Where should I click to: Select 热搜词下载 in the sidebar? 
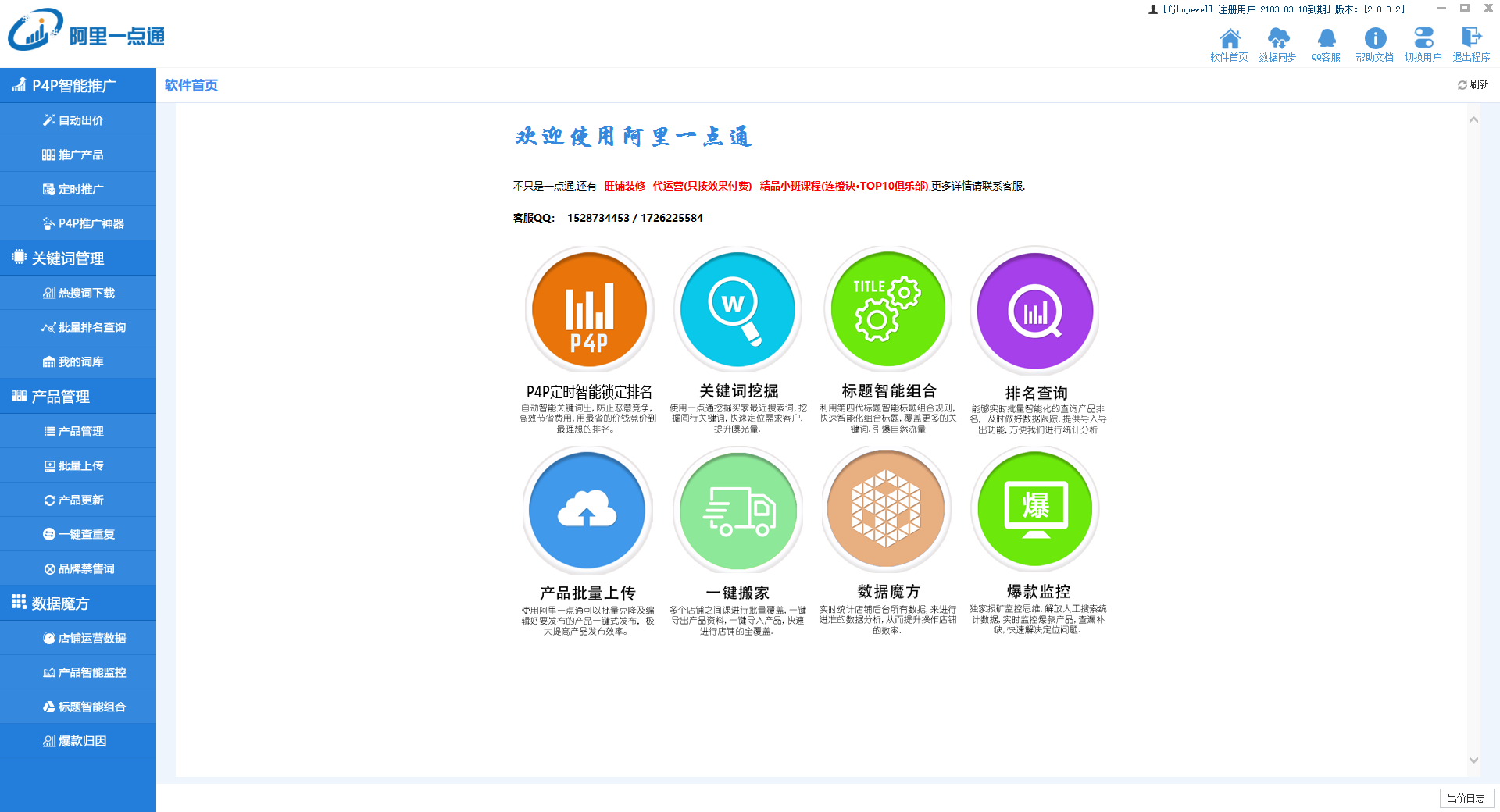pyautogui.click(x=78, y=293)
